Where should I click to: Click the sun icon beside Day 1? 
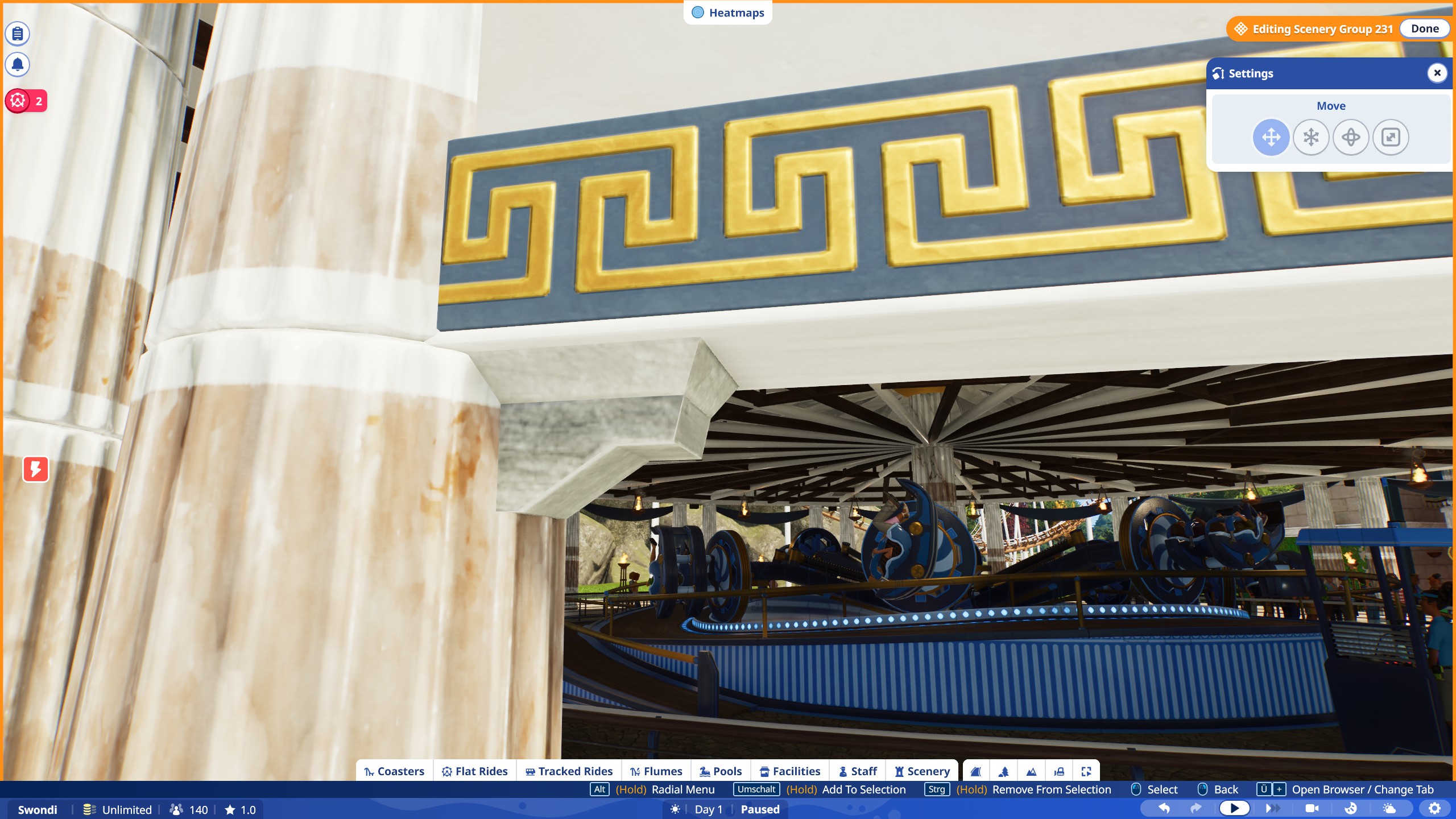pos(675,809)
